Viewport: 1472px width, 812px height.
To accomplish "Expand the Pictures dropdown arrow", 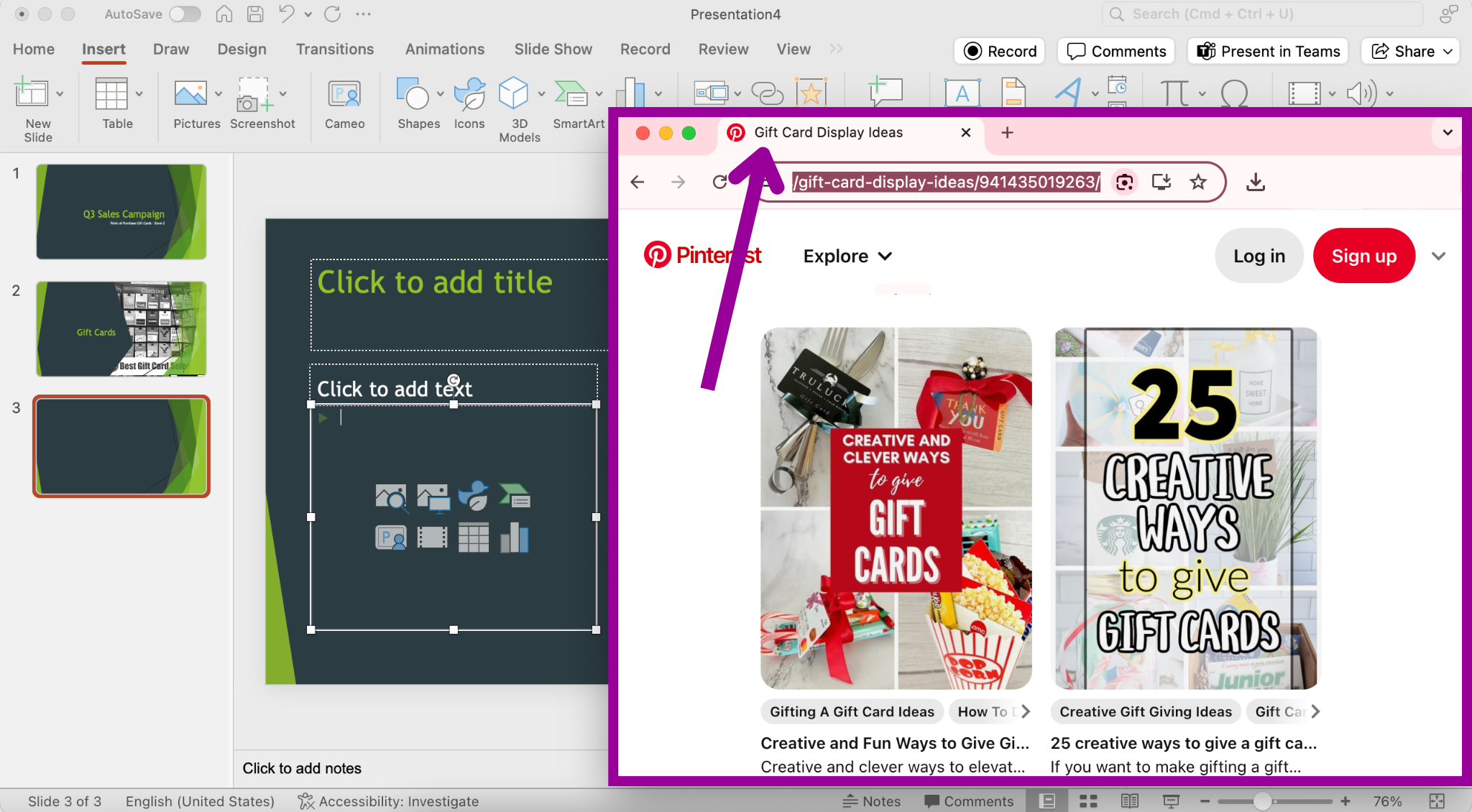I will [218, 93].
